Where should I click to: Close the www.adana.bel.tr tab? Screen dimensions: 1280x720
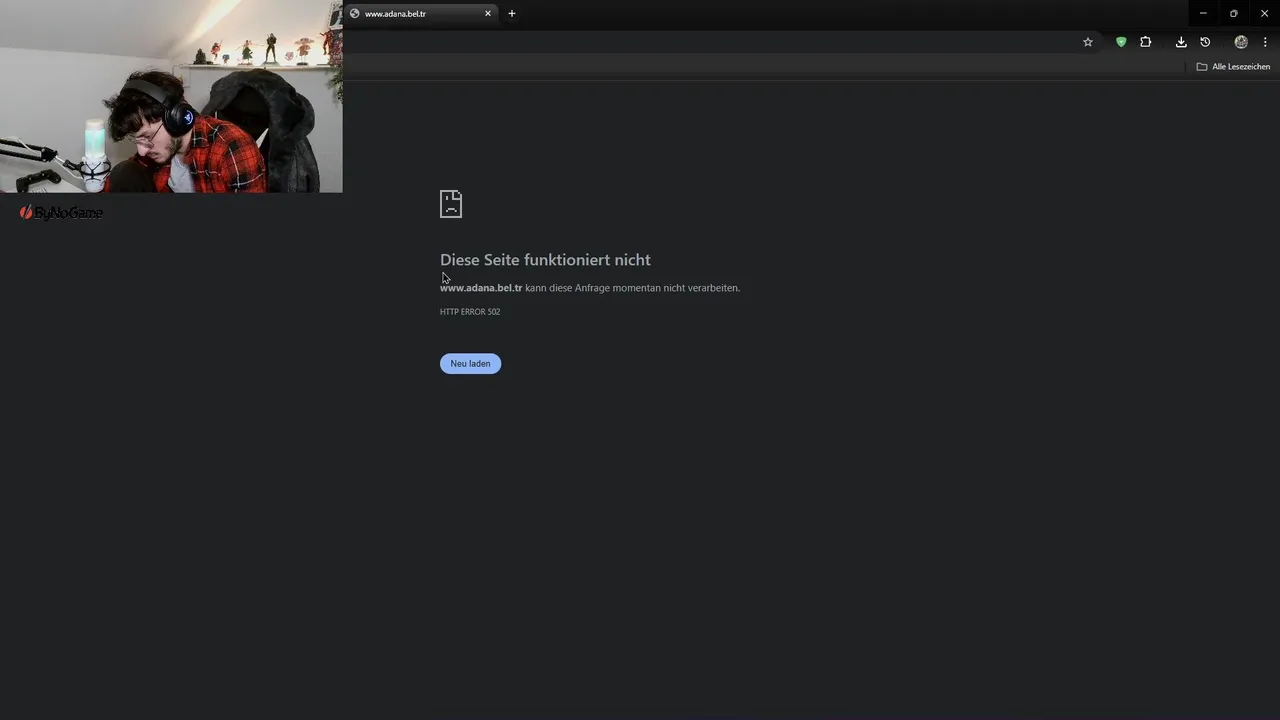(x=488, y=14)
